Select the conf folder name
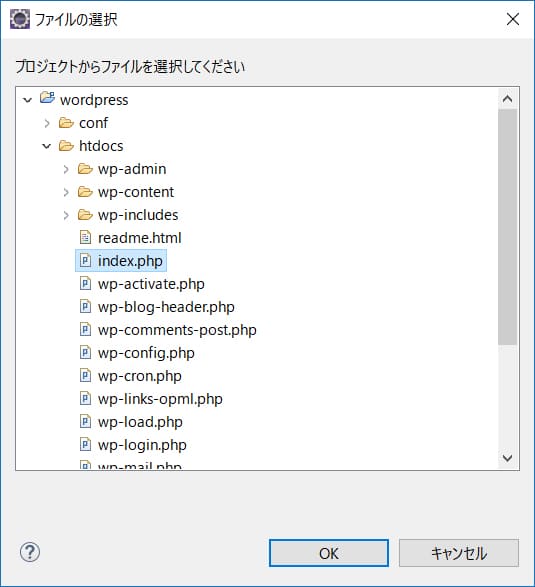 (x=93, y=123)
